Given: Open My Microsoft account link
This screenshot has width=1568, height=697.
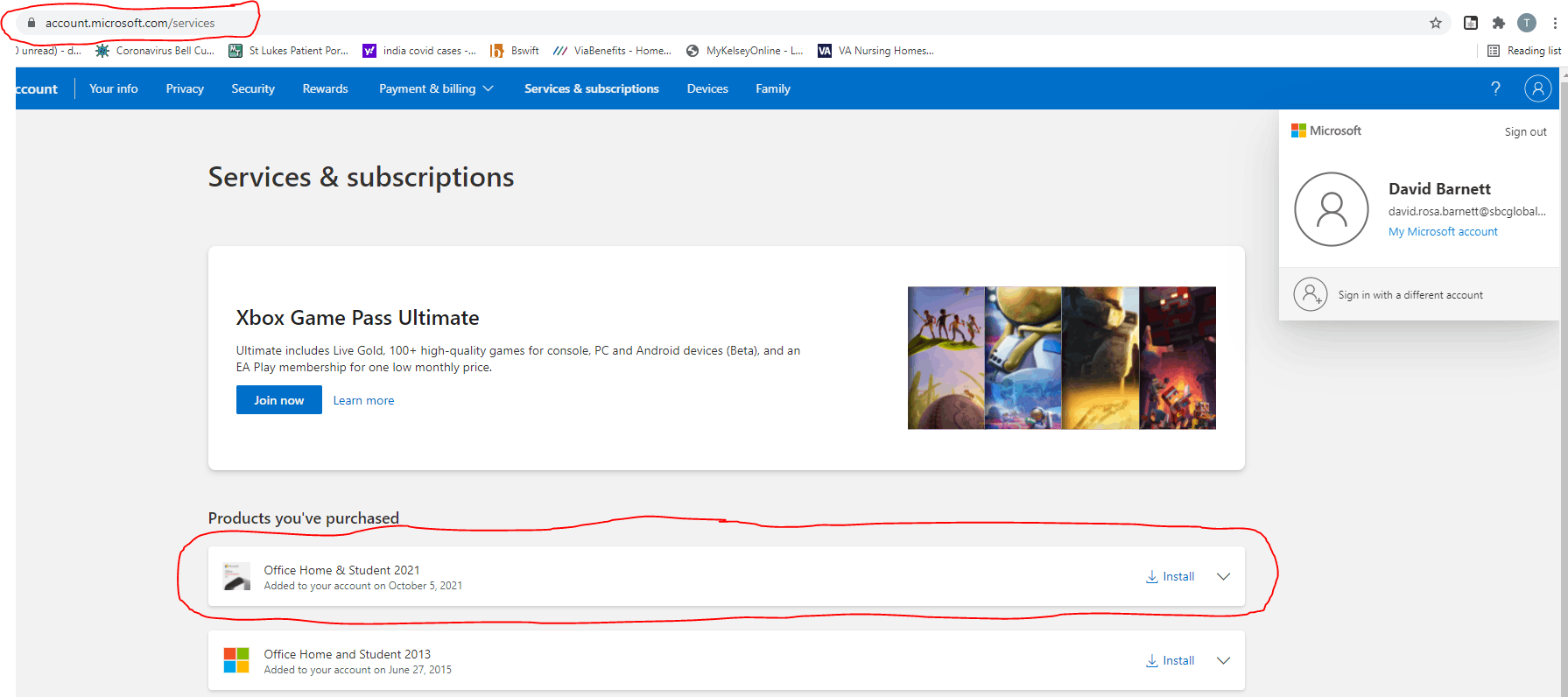Looking at the screenshot, I should pos(1443,232).
